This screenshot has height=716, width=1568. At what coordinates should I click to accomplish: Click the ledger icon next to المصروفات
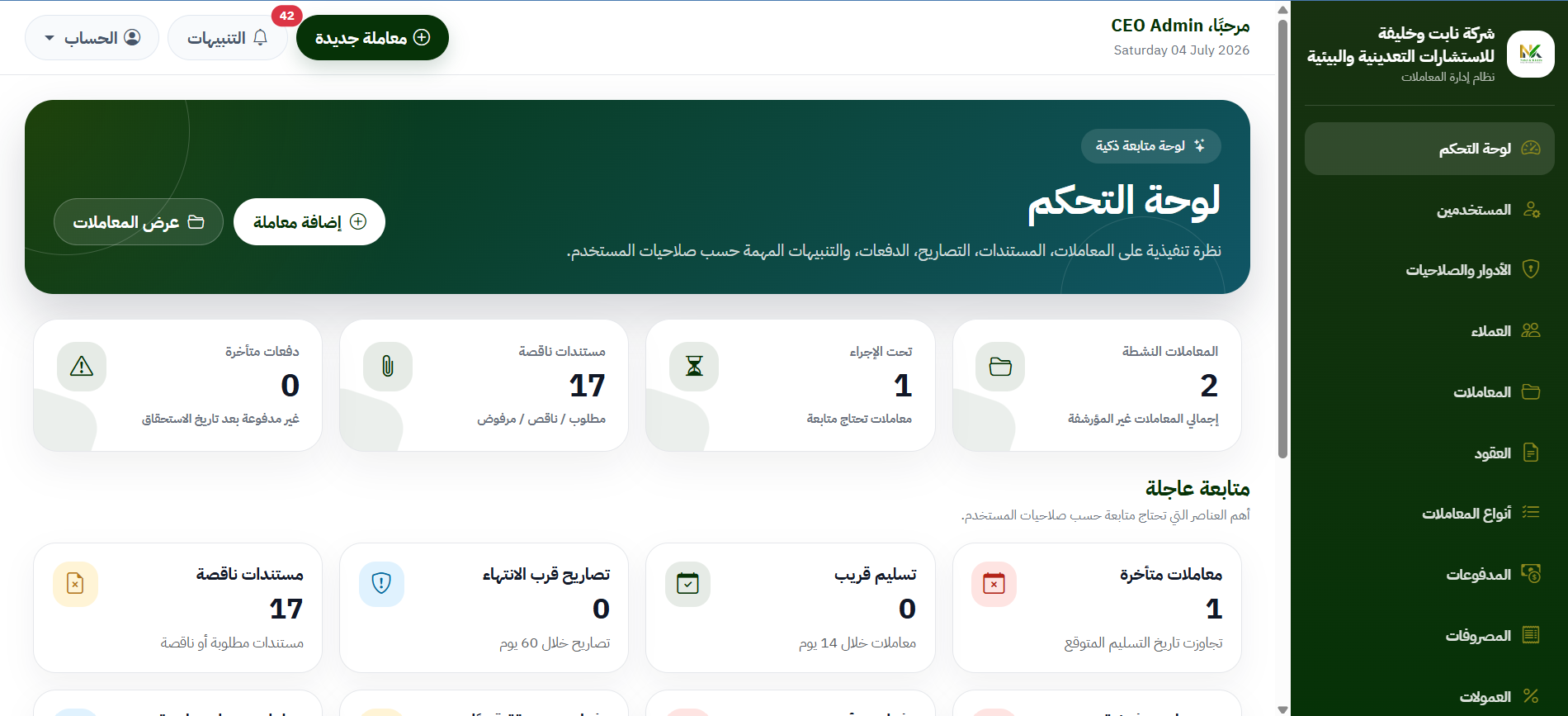[1531, 635]
